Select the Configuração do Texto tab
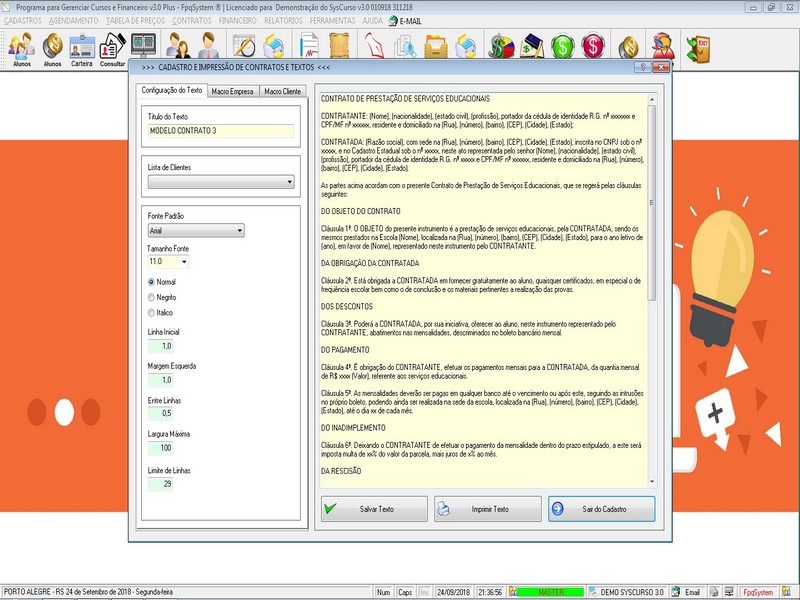 tap(172, 90)
